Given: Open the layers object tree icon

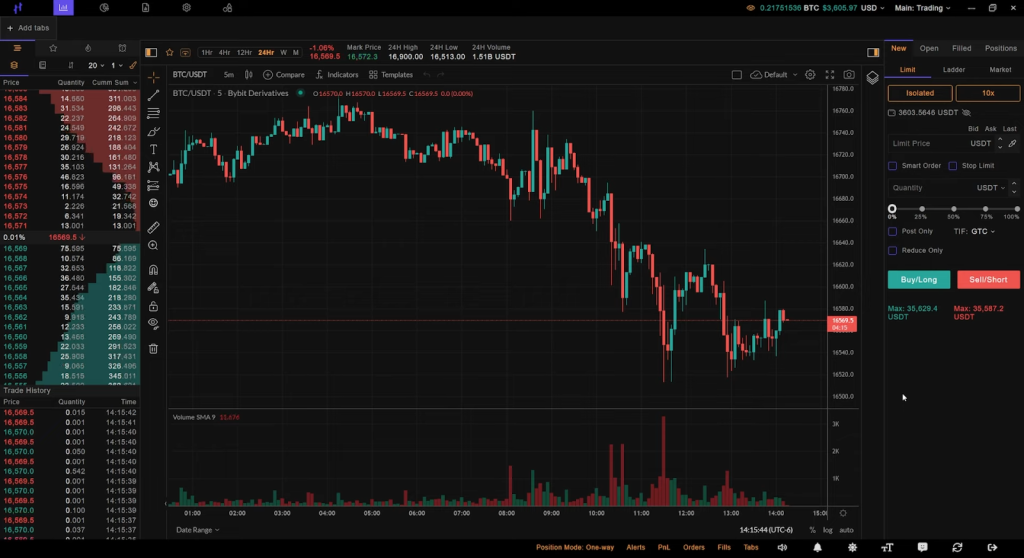Looking at the screenshot, I should (x=872, y=78).
